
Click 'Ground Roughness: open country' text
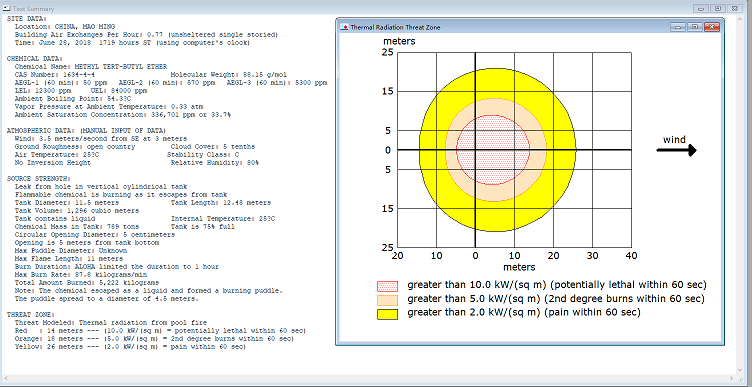(75, 147)
